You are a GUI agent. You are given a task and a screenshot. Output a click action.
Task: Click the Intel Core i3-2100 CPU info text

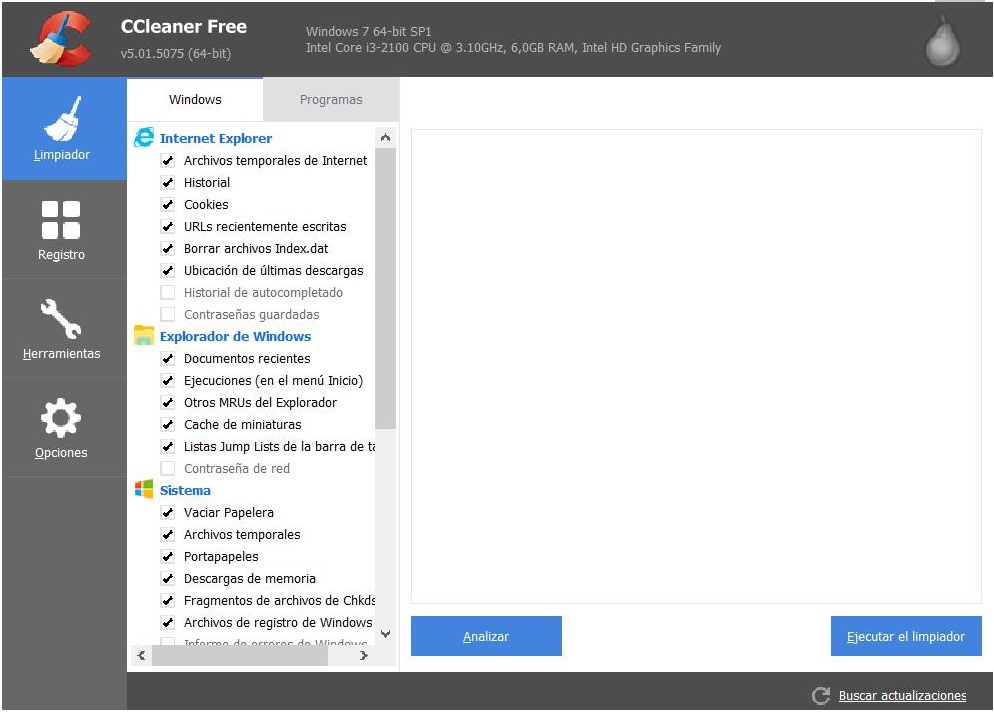[x=513, y=48]
